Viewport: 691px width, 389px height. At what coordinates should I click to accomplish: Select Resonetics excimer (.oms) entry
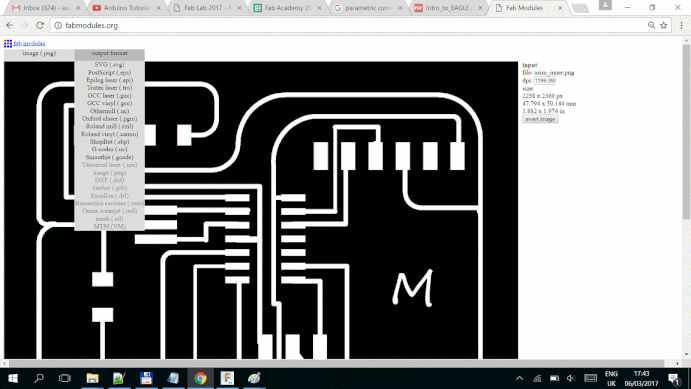tap(109, 204)
